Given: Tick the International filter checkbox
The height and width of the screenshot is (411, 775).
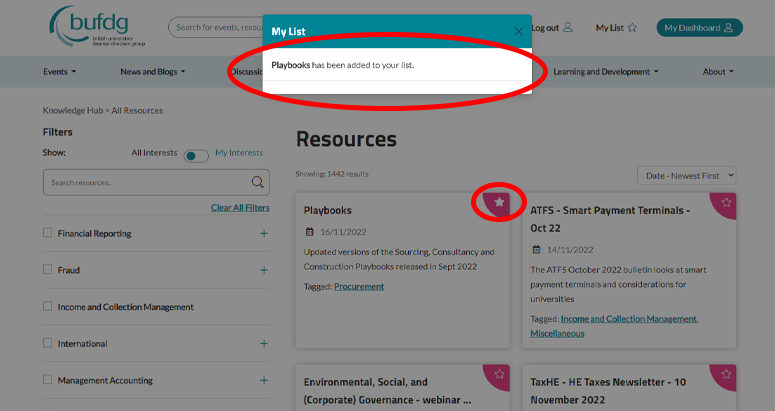Looking at the screenshot, I should [48, 343].
